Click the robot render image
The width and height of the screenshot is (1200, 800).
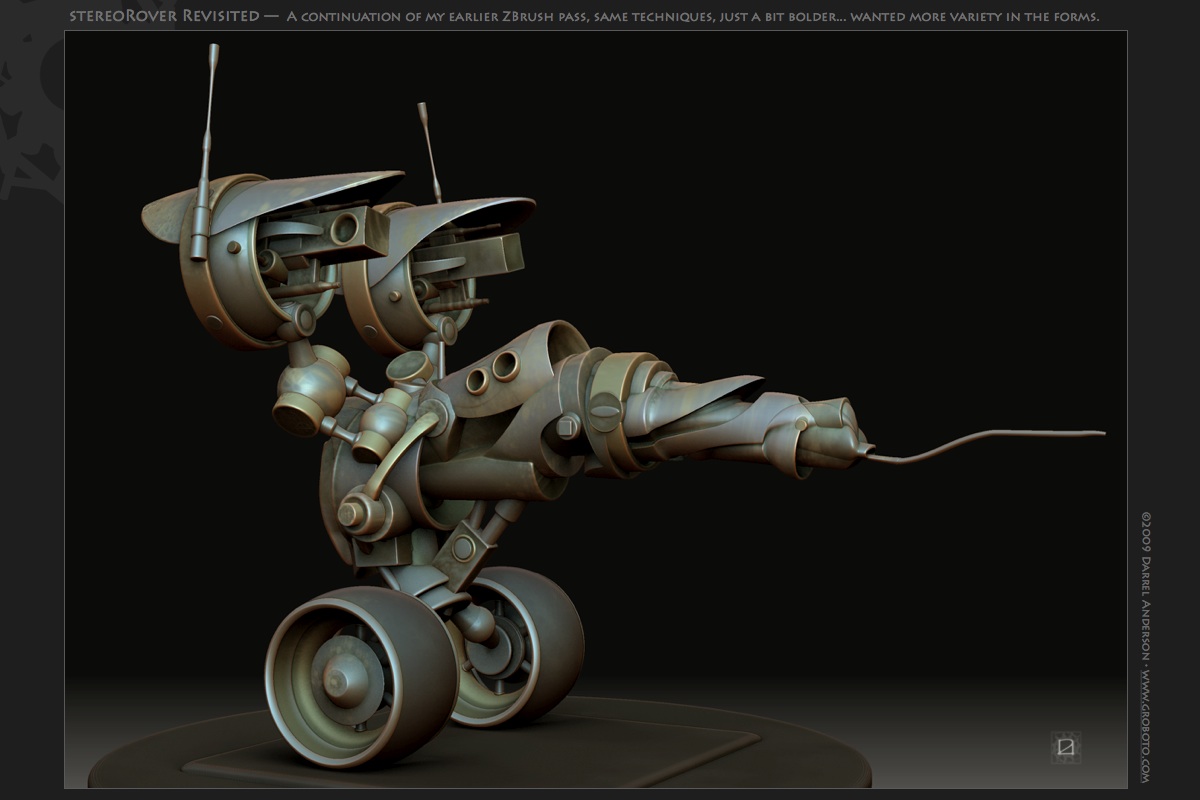point(596,409)
